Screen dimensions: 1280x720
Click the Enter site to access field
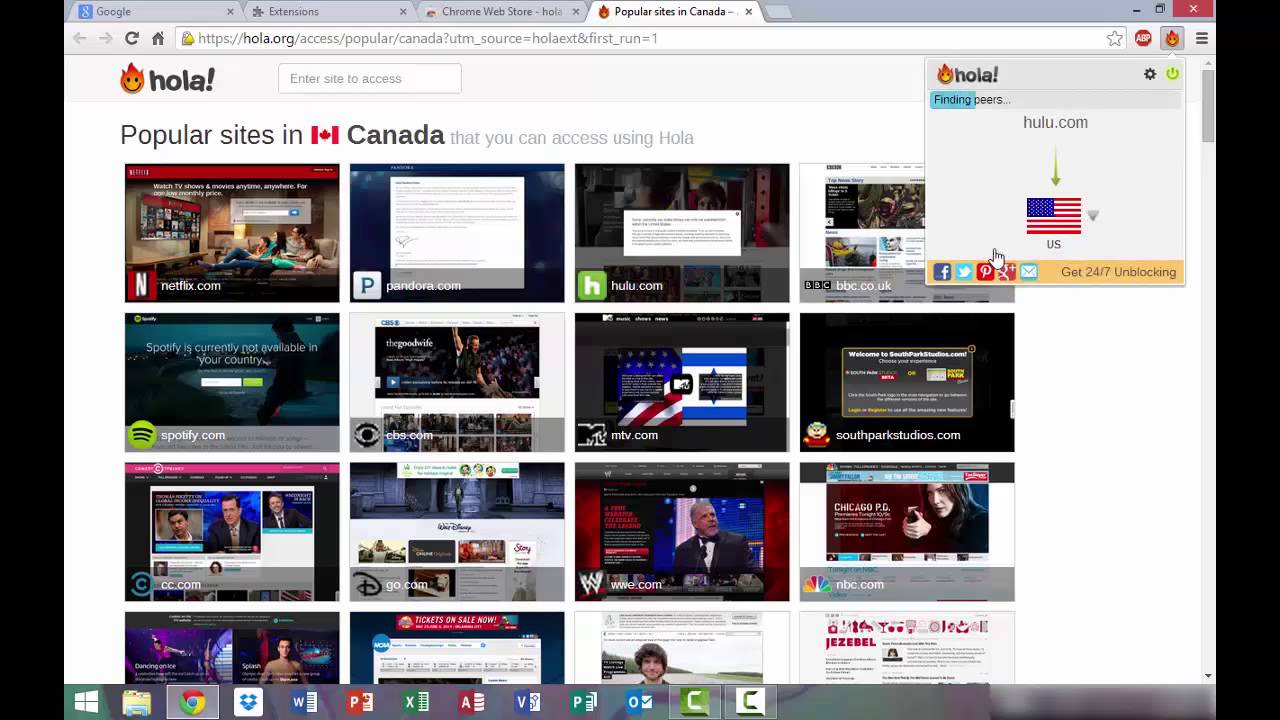[370, 79]
